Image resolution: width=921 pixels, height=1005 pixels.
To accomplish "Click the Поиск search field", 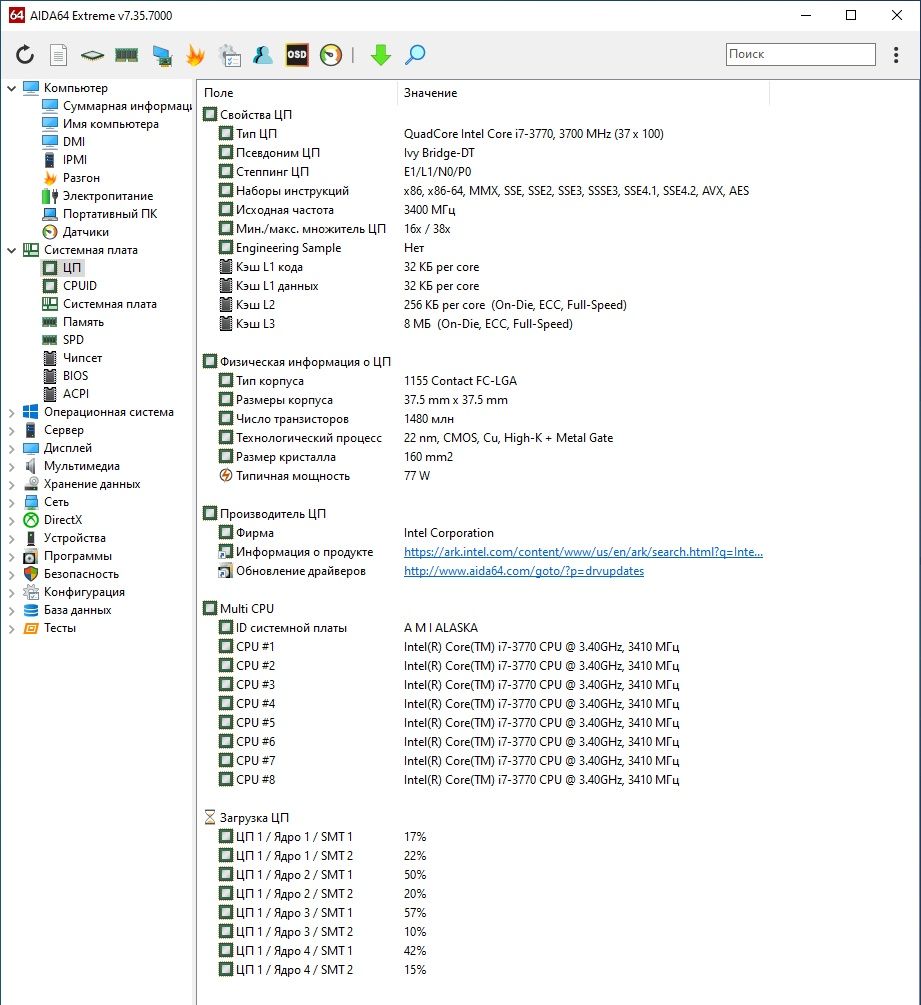I will pyautogui.click(x=801, y=54).
